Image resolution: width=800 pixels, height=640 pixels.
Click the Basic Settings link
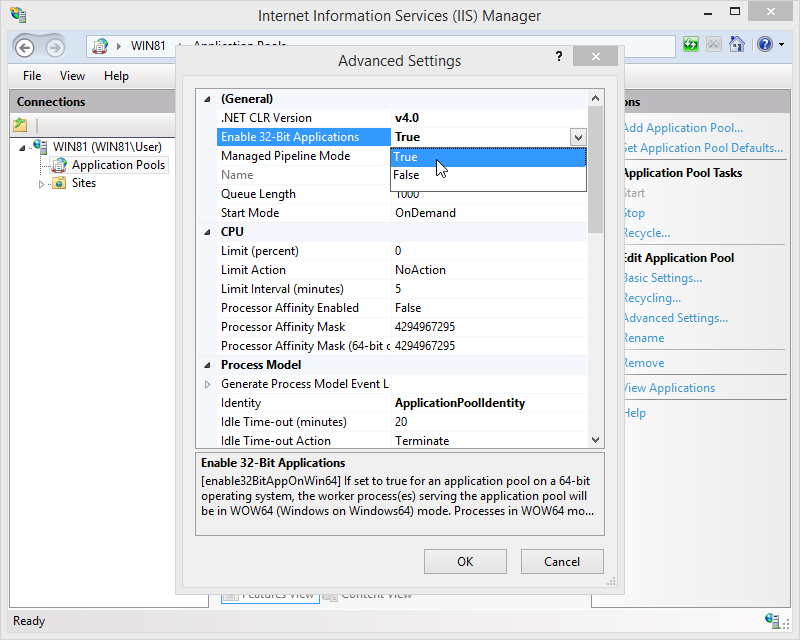[x=663, y=278]
